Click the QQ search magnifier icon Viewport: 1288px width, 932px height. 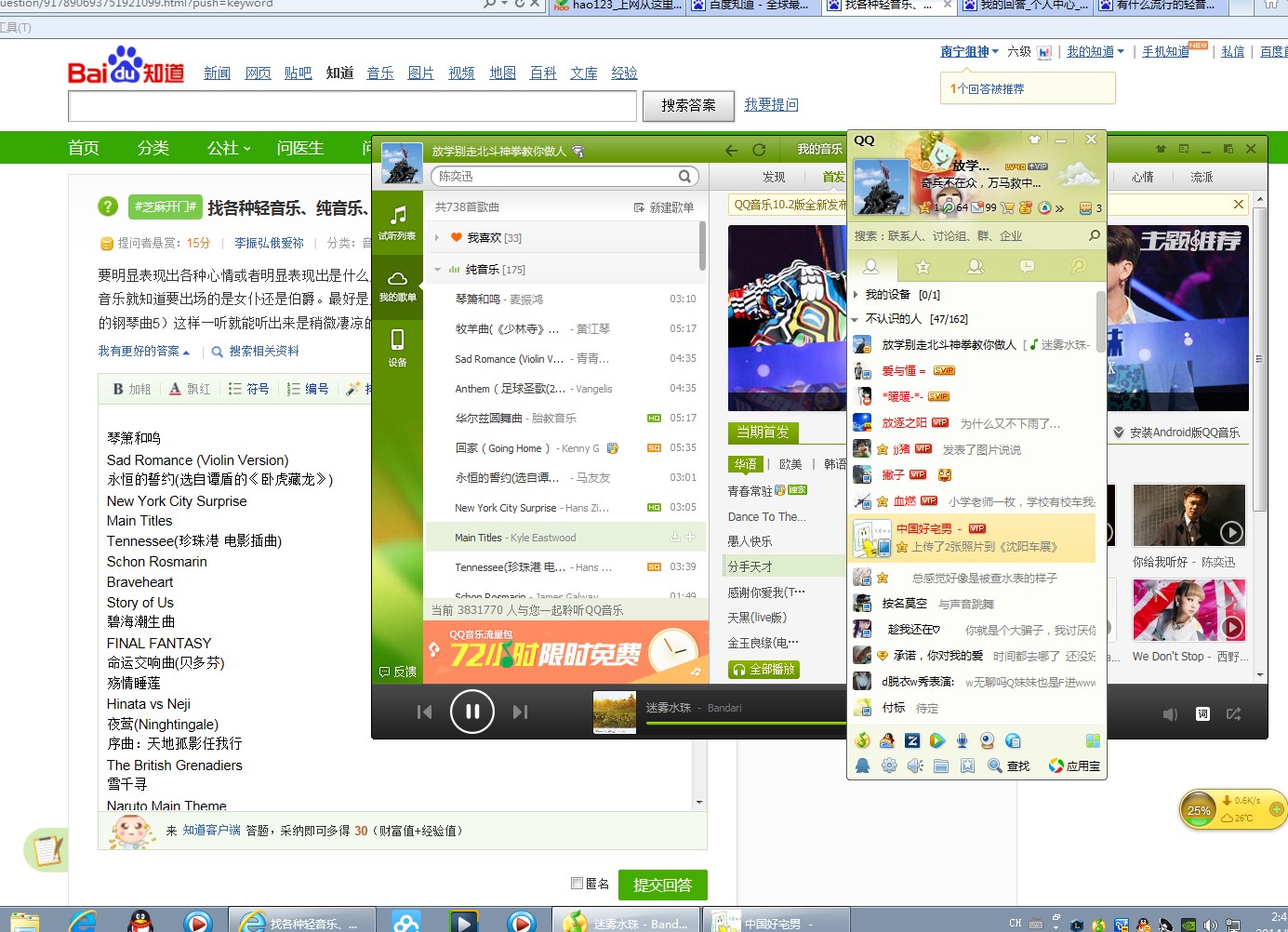coord(1094,235)
